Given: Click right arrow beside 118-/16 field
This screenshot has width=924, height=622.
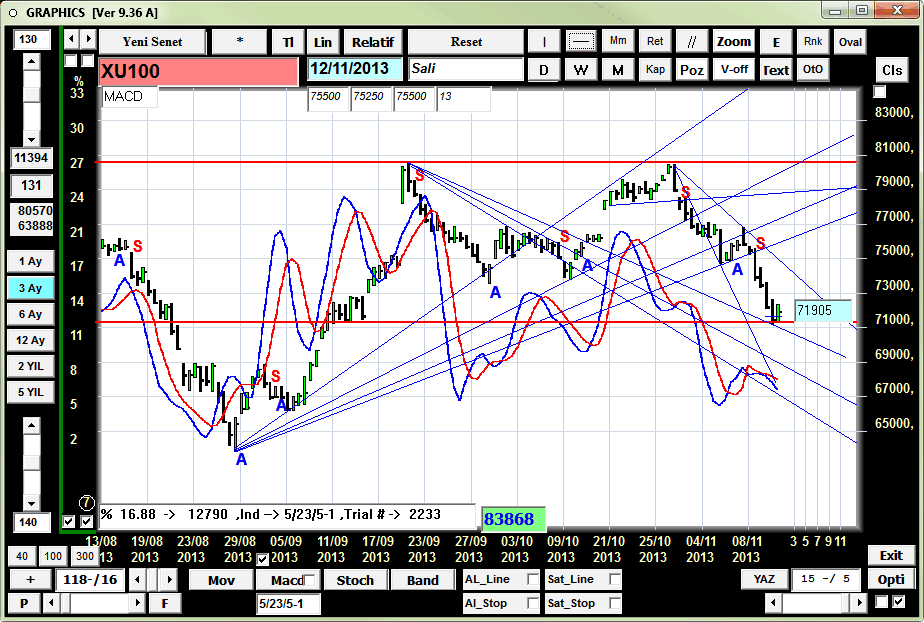Looking at the screenshot, I should pyautogui.click(x=169, y=580).
